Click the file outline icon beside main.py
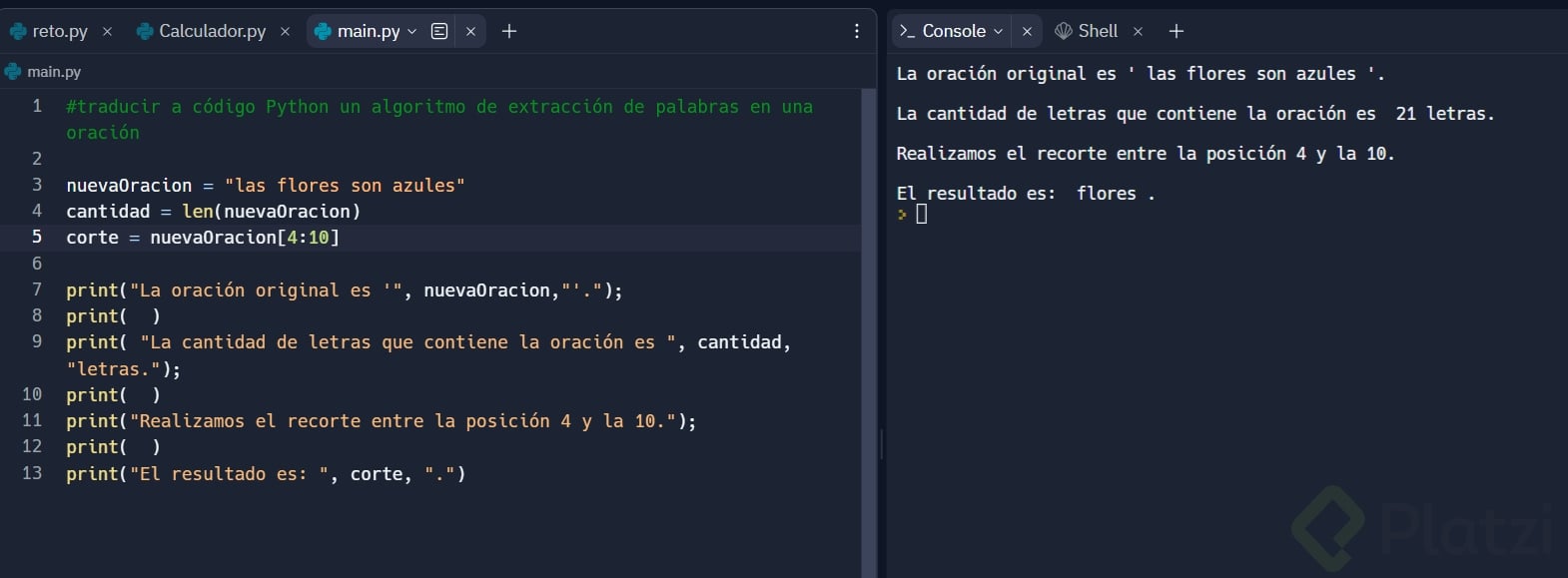This screenshot has height=578, width=1568. click(439, 31)
